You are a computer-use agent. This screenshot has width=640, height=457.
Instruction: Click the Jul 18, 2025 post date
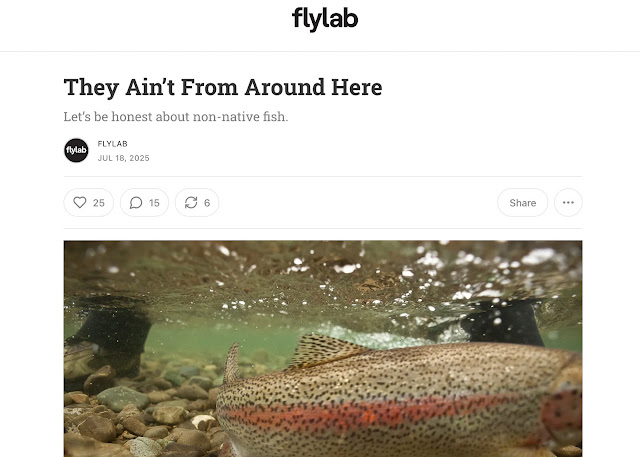[124, 158]
